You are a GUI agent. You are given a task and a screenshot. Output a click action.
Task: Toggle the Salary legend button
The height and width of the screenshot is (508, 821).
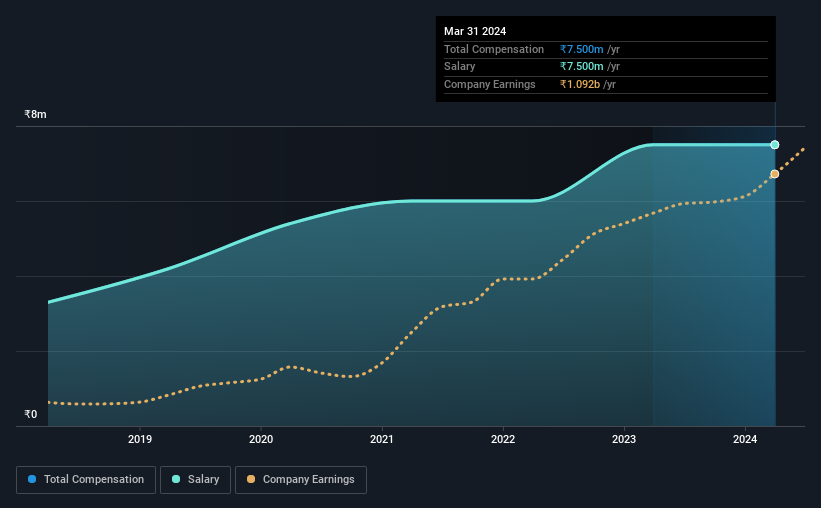point(195,480)
